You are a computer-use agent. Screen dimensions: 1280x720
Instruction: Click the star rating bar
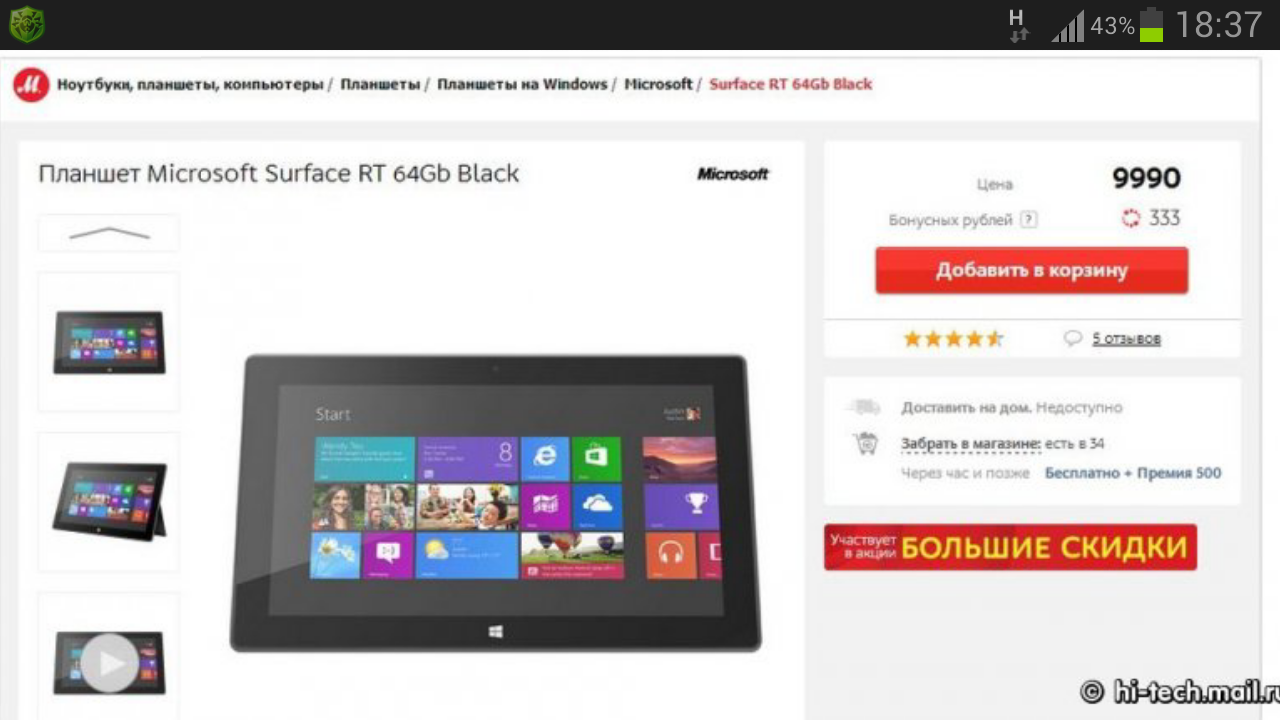tap(953, 339)
